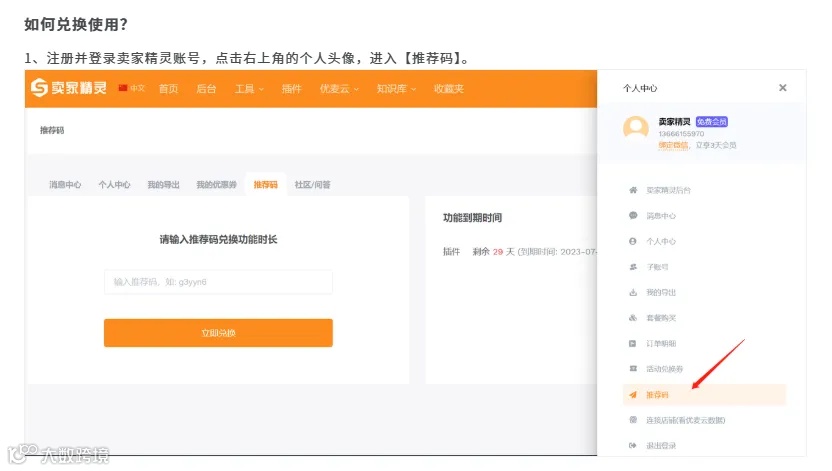Screen dimensions: 832x471
Task: Select the active 推荐码 tab
Action: pos(265,185)
